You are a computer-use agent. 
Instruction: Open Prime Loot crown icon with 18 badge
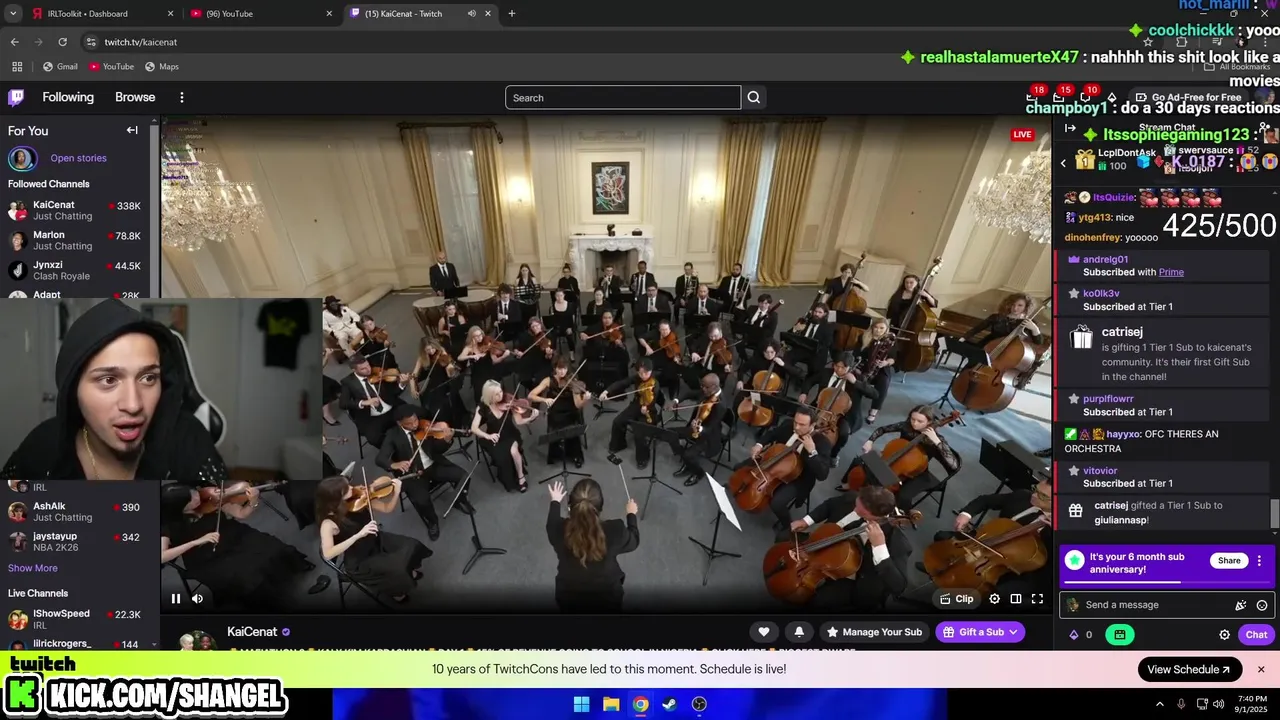coord(1033,97)
